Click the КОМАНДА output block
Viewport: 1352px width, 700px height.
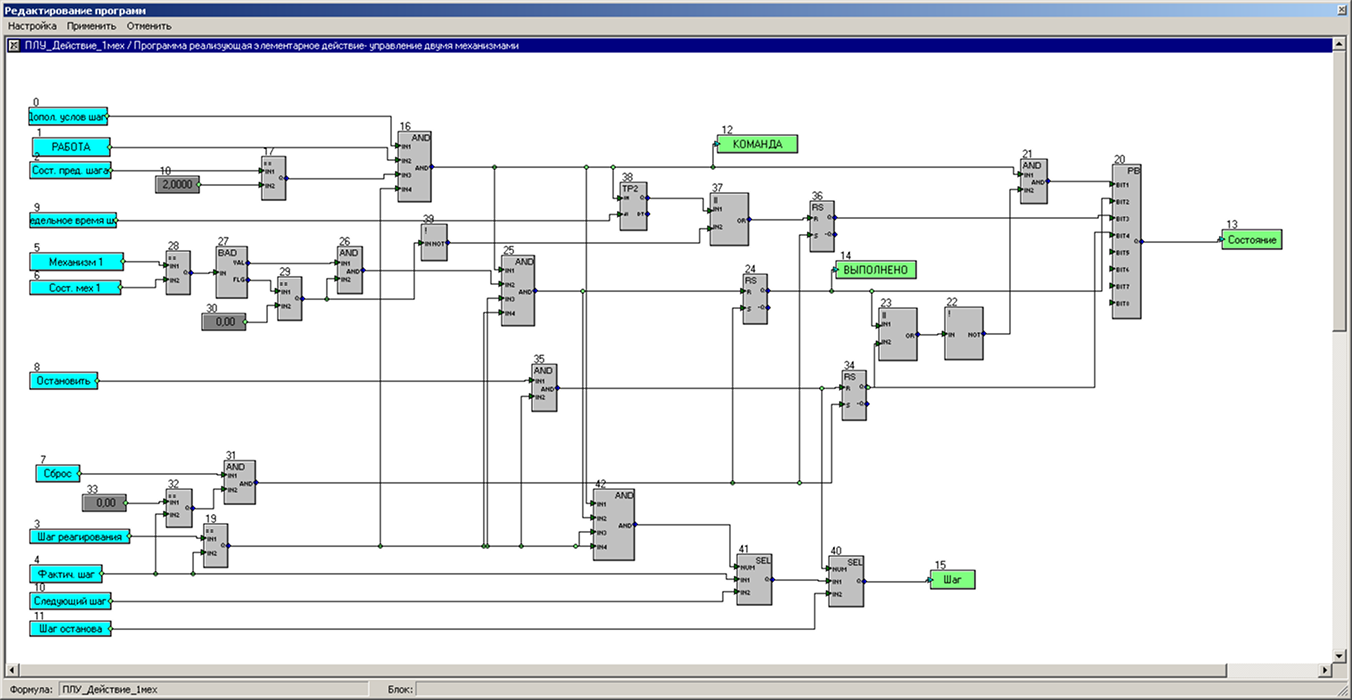[757, 144]
